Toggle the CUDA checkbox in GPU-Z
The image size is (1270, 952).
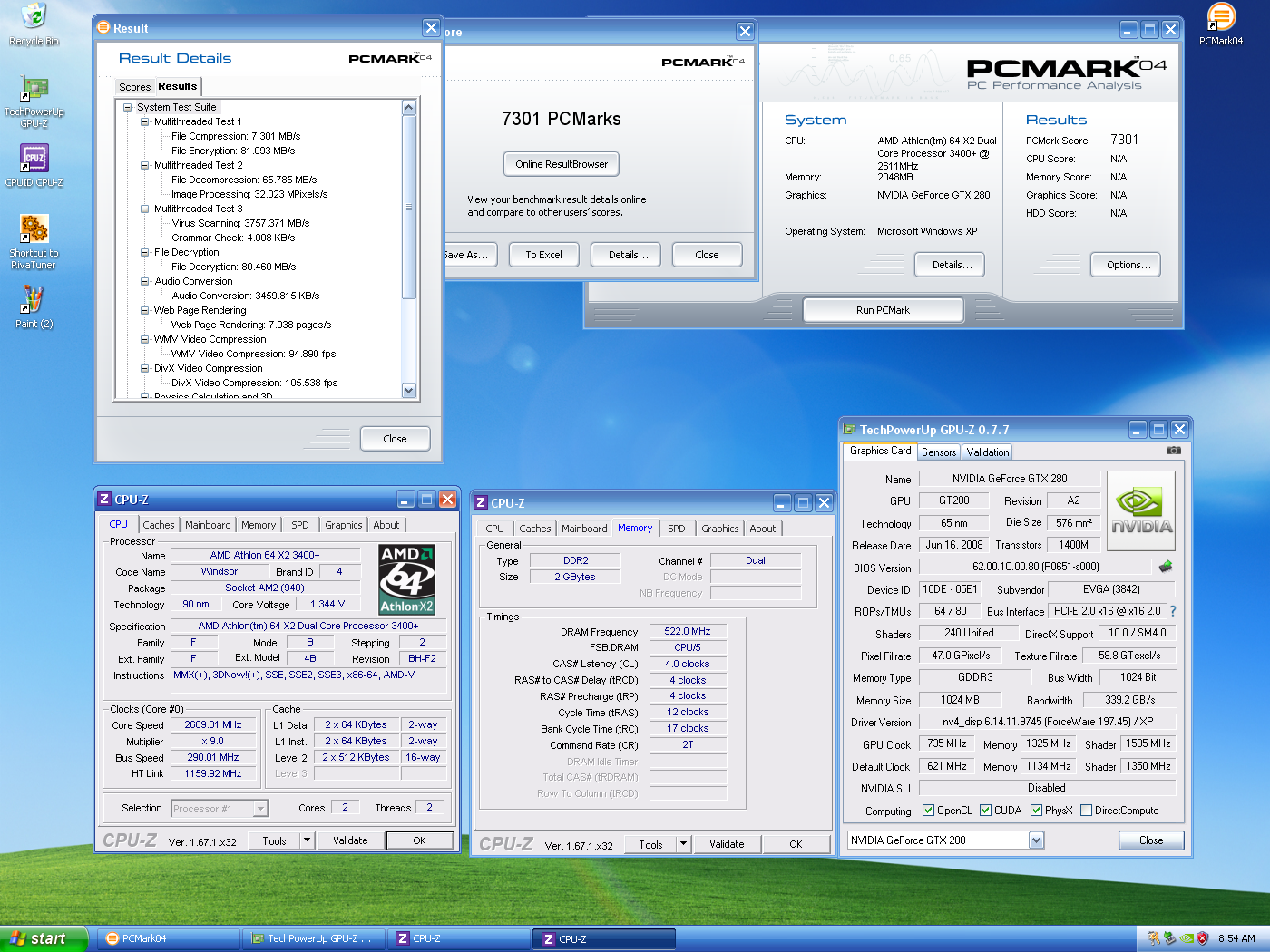(985, 811)
